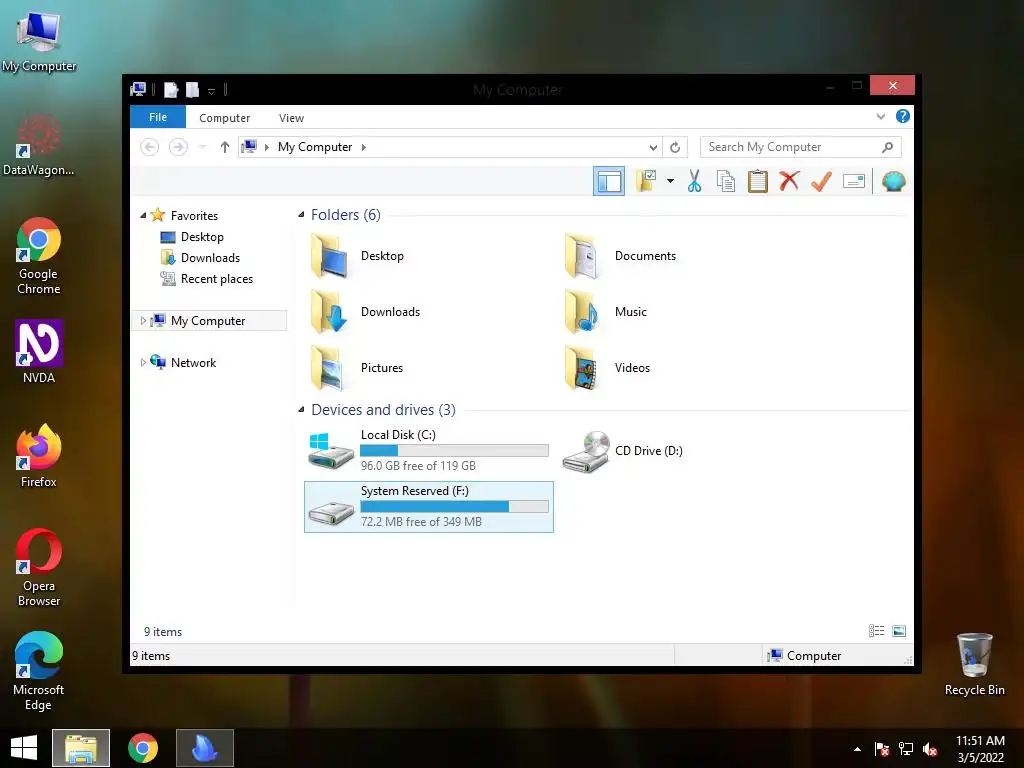The height and width of the screenshot is (768, 1024).
Task: Open the View ribbon tab
Action: pos(291,118)
